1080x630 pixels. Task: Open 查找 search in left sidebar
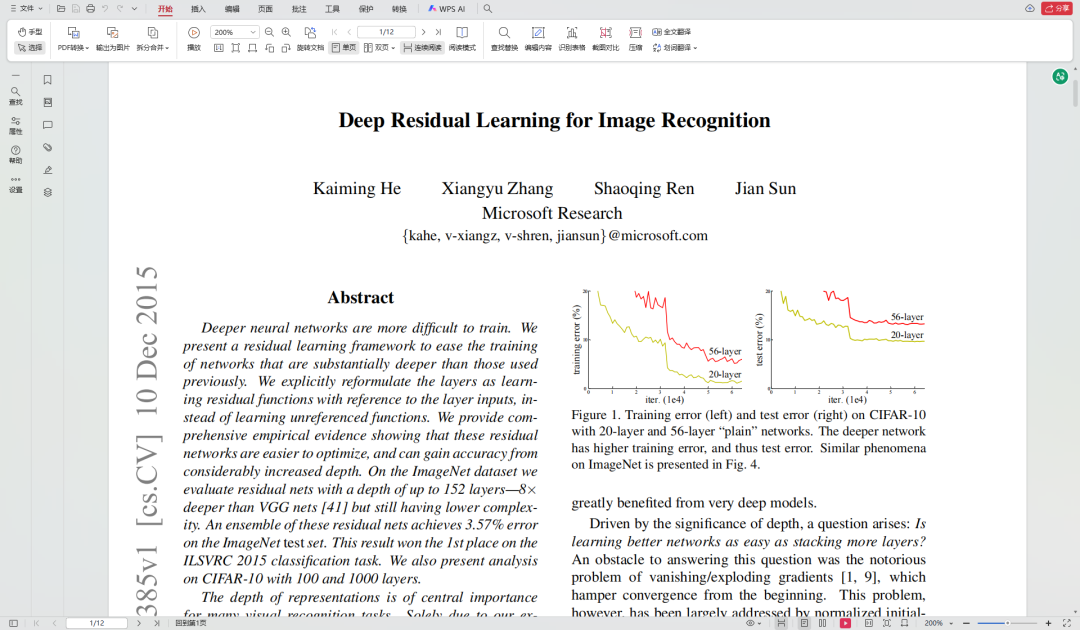coord(15,96)
